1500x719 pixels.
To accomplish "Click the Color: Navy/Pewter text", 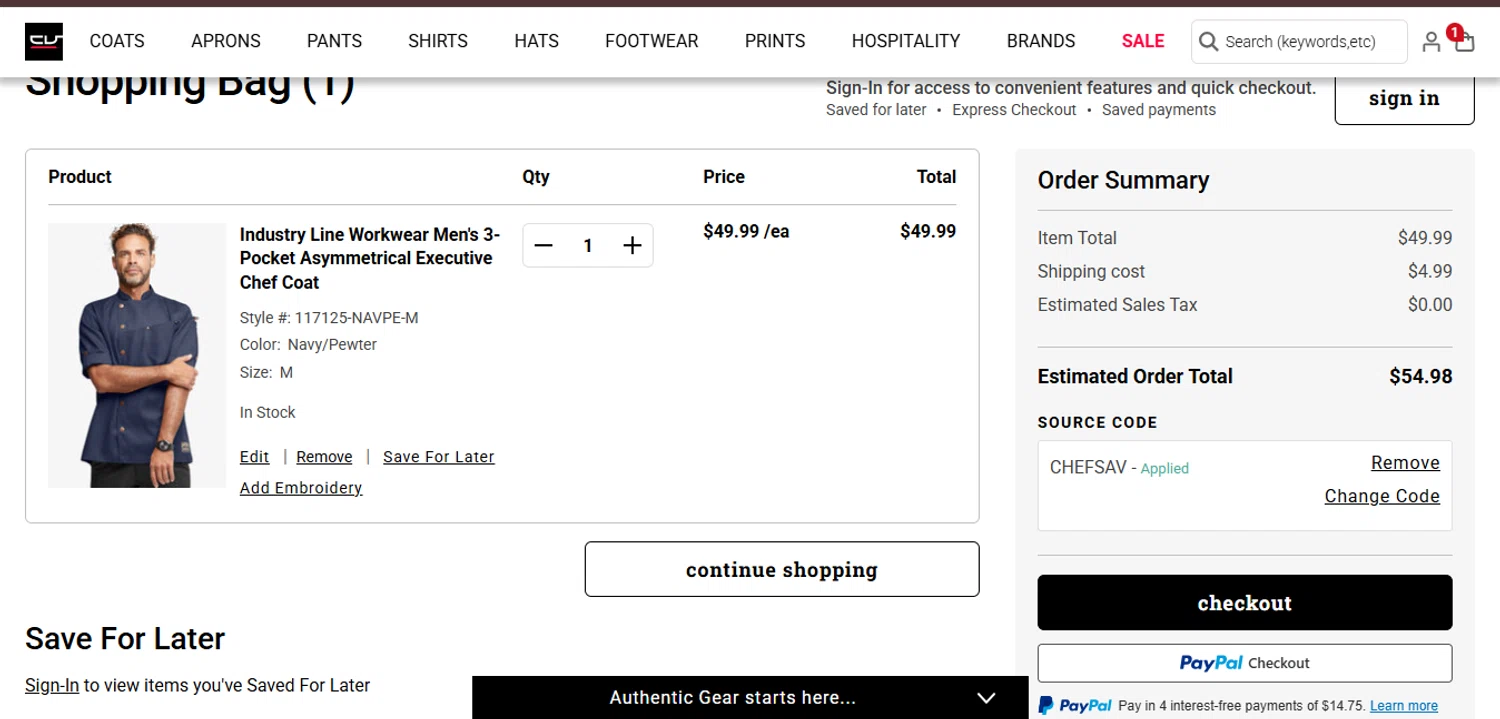I will 308,345.
